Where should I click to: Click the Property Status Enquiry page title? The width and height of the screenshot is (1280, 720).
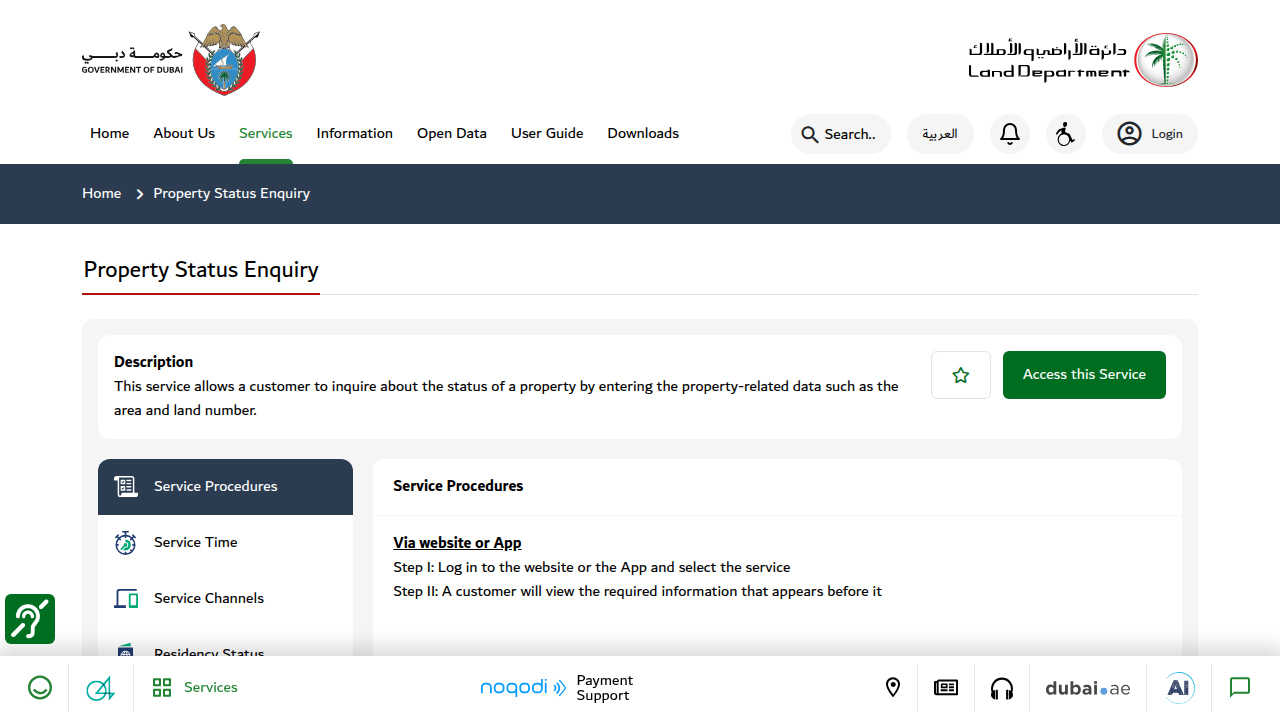pyautogui.click(x=201, y=270)
